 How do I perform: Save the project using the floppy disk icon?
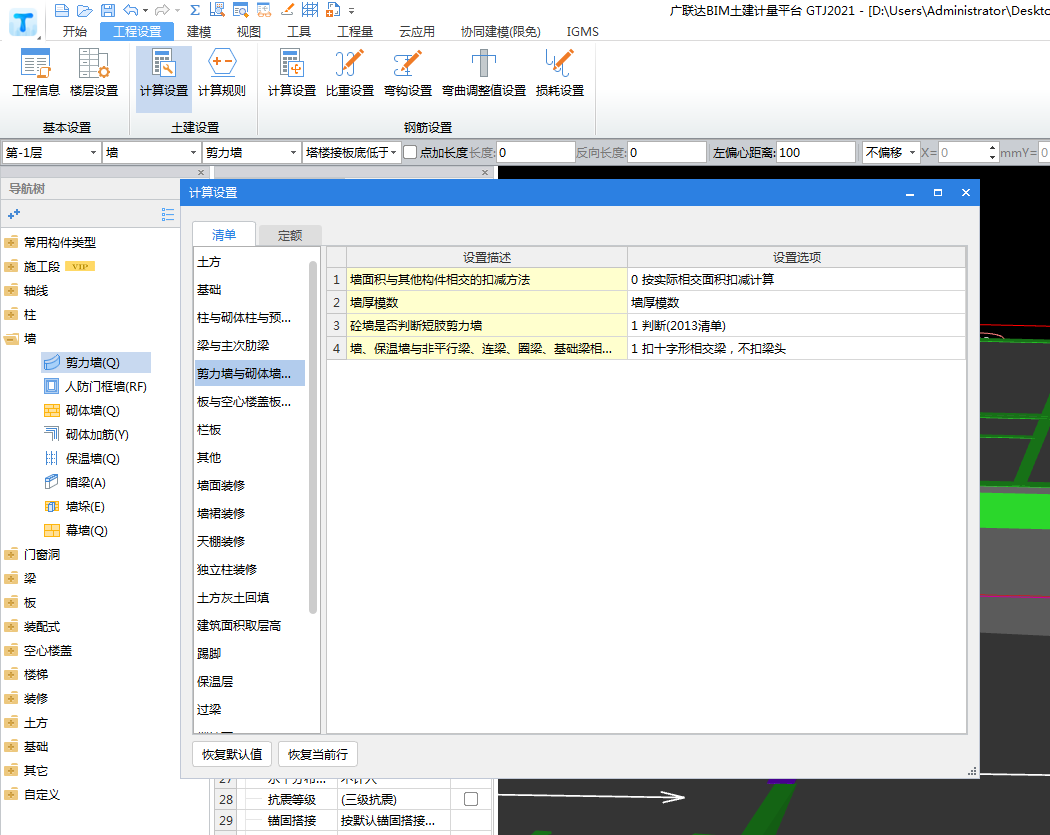107,10
